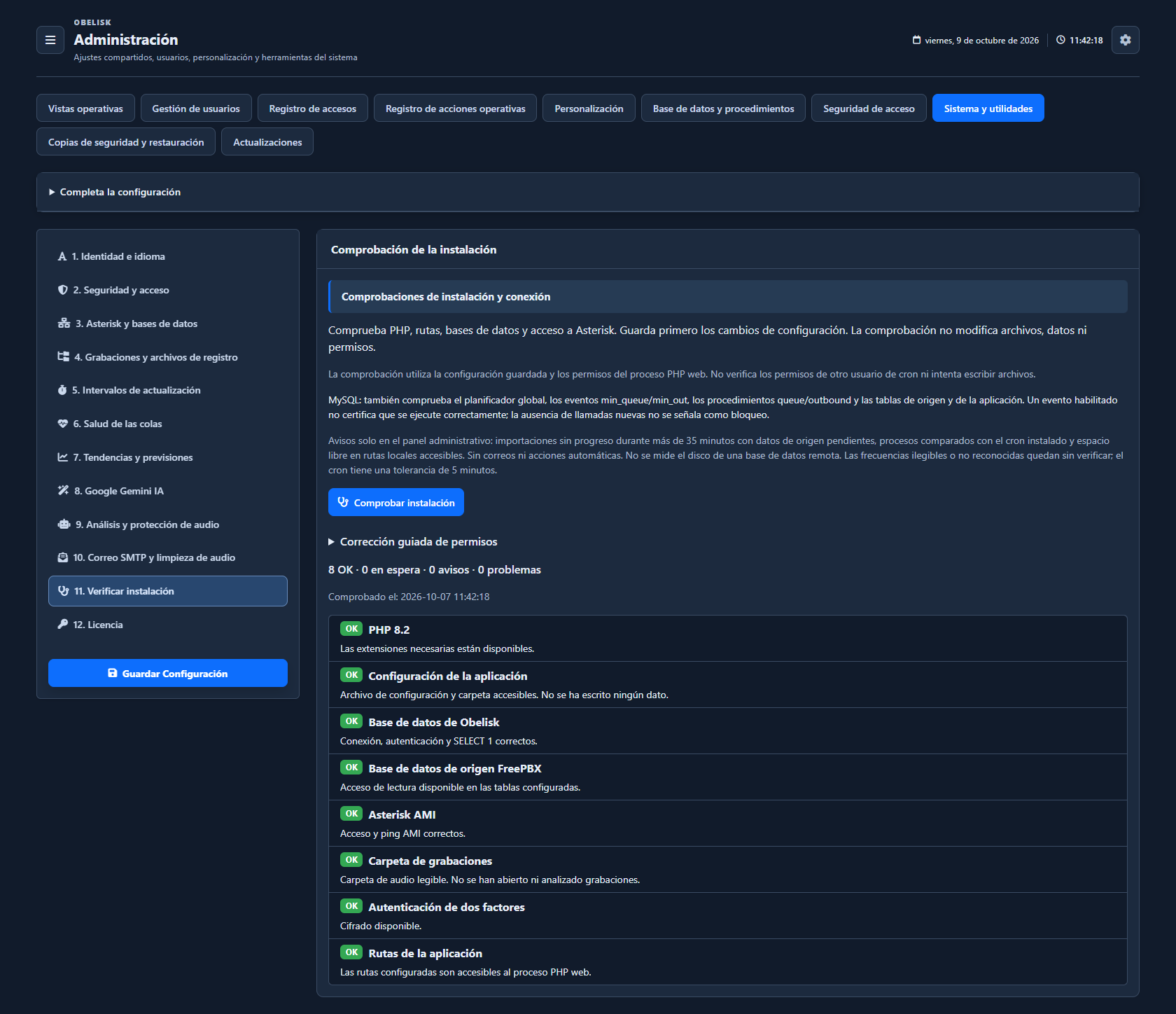Click the magic wand icon for Google Gemini IA
This screenshot has height=1014, width=1176.
click(x=64, y=491)
